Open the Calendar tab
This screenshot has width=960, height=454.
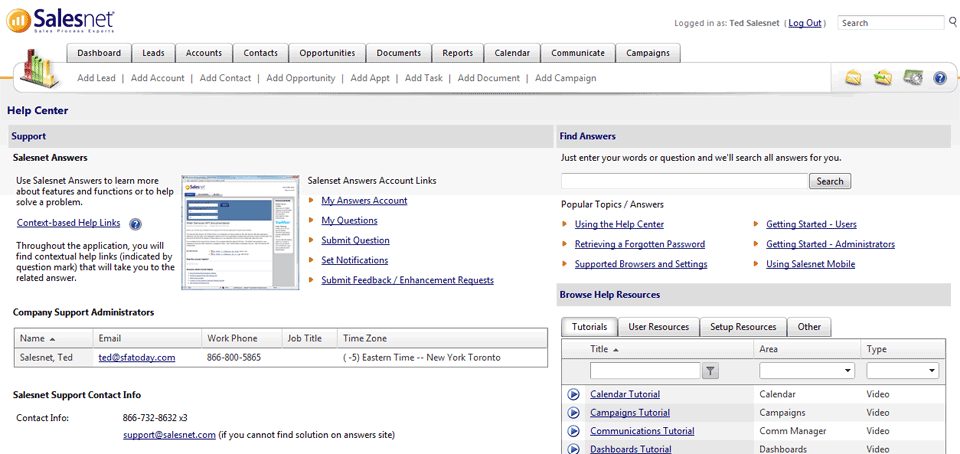[x=512, y=53]
